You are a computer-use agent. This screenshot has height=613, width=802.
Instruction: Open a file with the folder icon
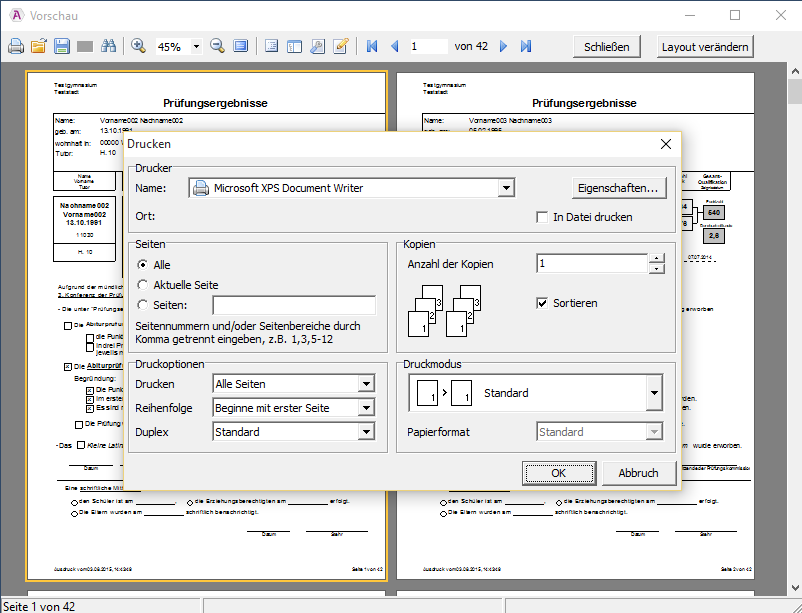(39, 47)
